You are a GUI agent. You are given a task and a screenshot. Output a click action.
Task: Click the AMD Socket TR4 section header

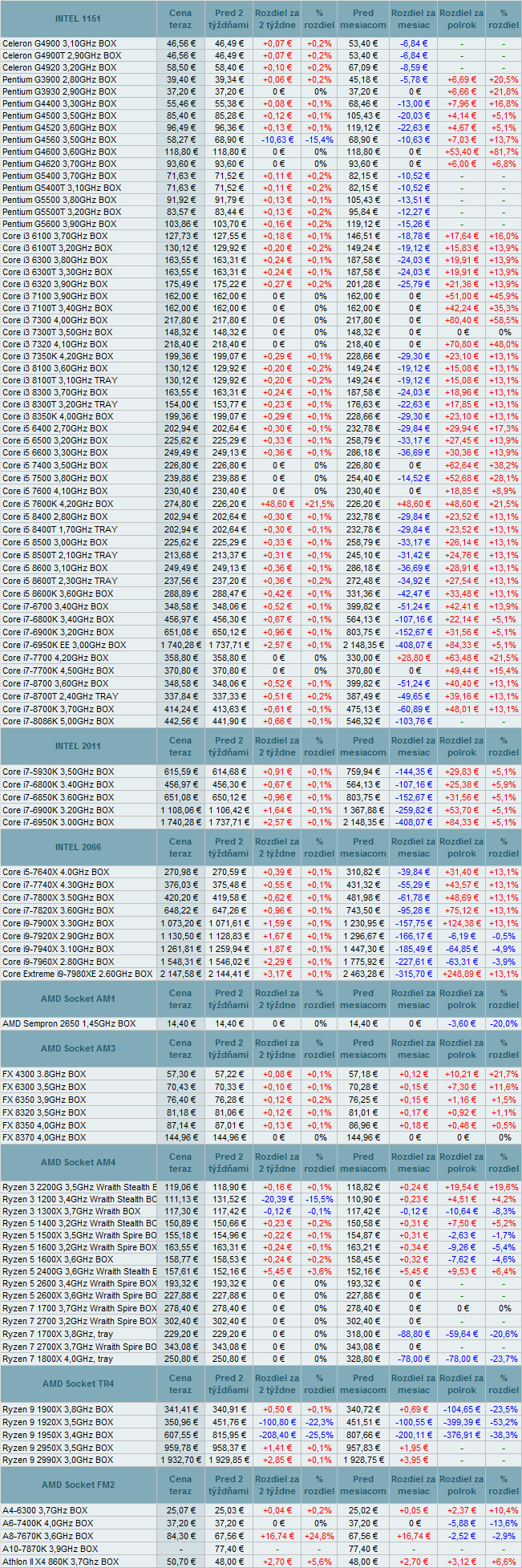click(x=78, y=1384)
